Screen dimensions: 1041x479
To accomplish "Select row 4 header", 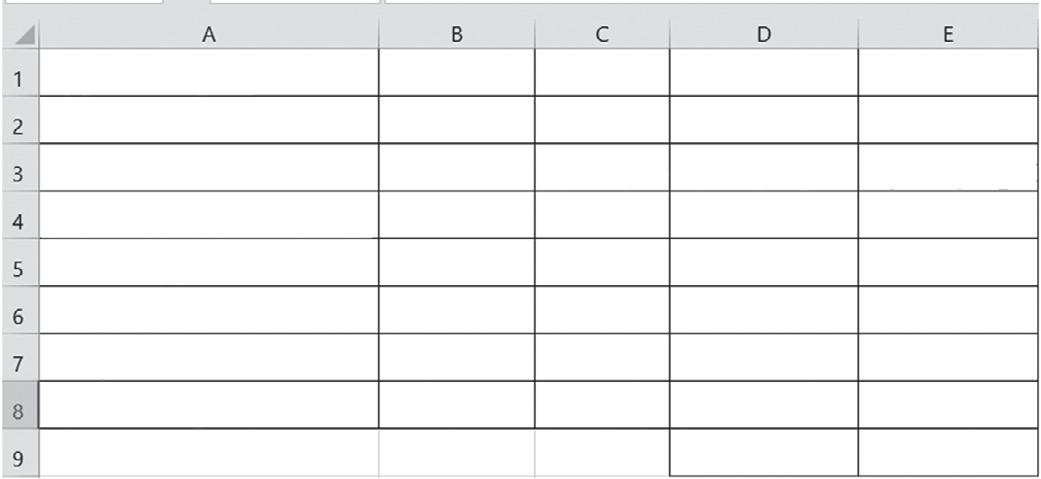I will click(x=19, y=215).
